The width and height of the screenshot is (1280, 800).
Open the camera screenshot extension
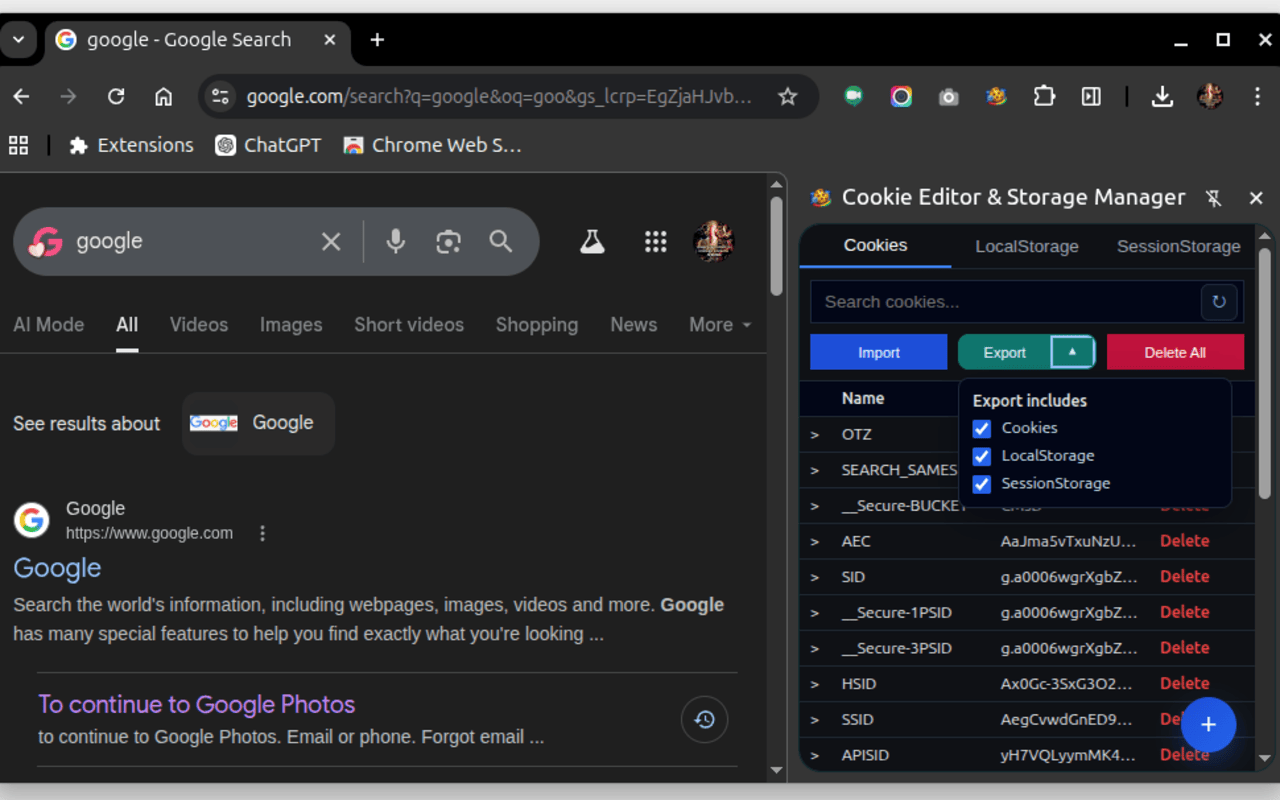point(948,97)
